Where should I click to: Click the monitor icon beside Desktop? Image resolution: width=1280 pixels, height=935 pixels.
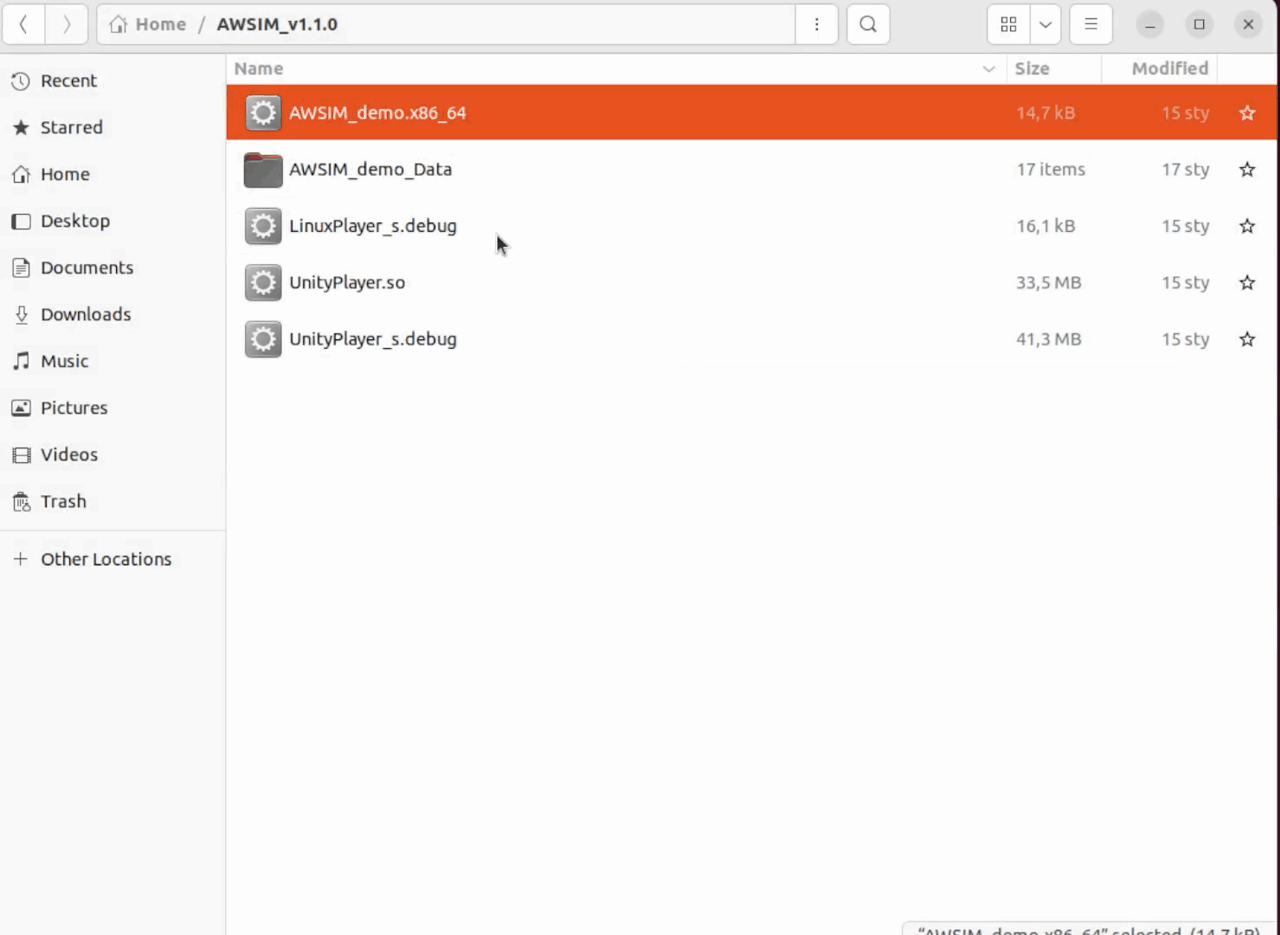tap(20, 221)
